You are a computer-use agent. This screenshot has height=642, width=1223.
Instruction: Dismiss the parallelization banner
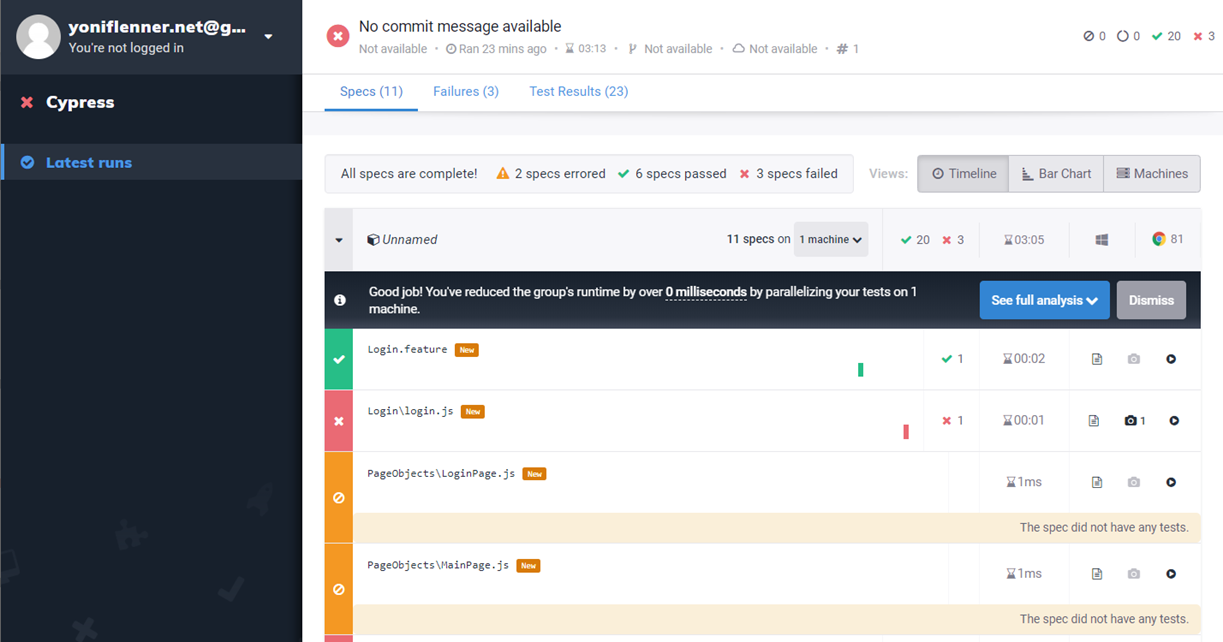1151,300
